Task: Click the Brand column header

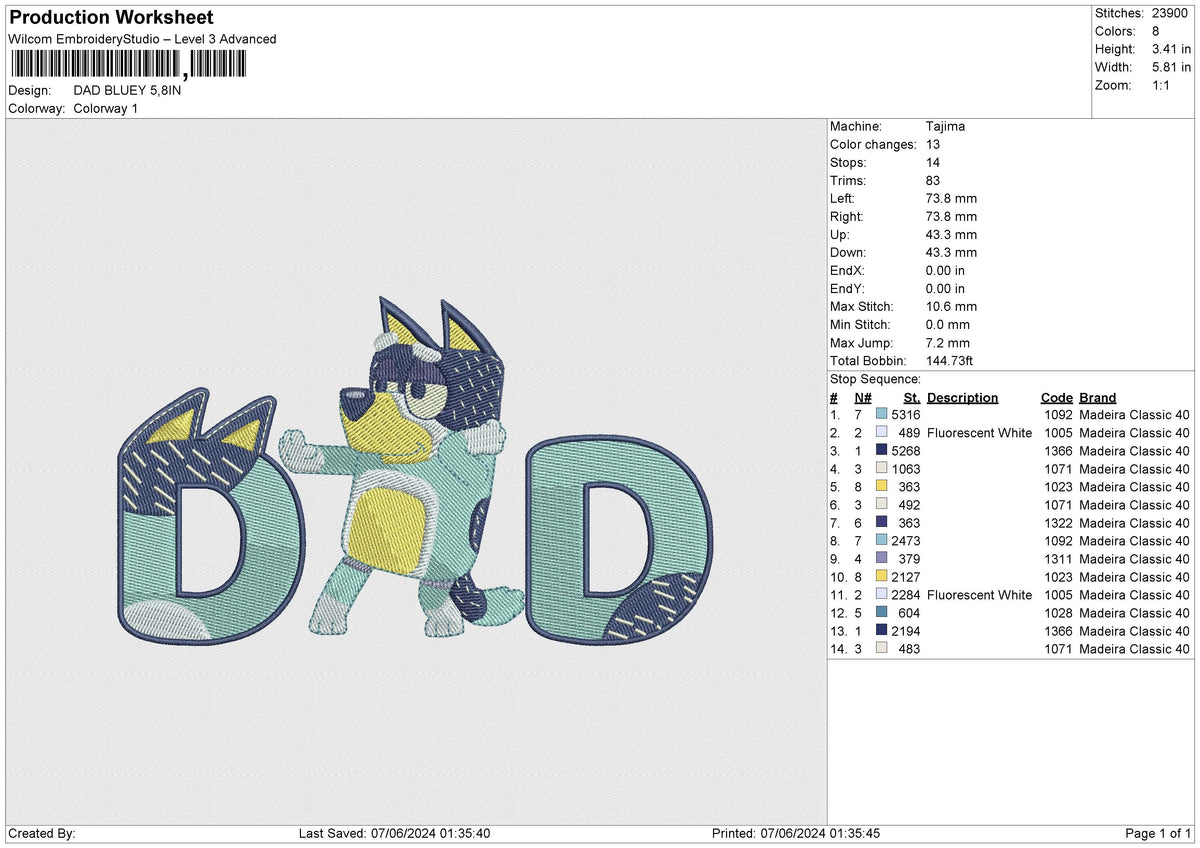Action: coord(1098,398)
